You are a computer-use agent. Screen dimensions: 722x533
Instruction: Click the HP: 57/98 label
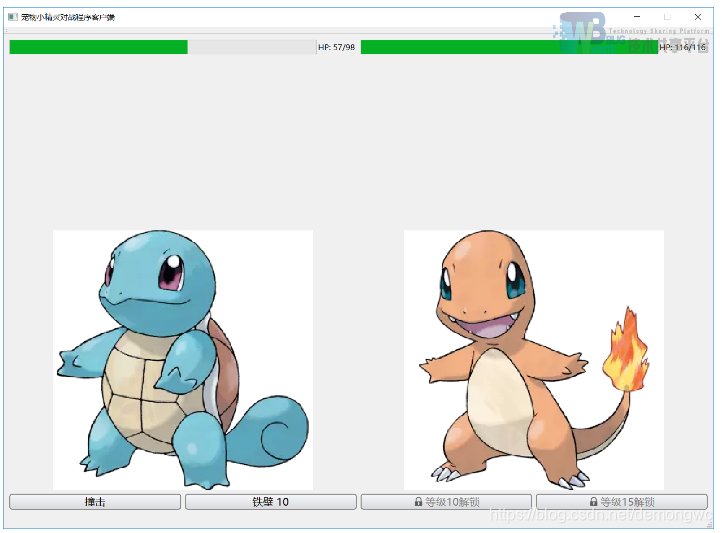[x=337, y=47]
